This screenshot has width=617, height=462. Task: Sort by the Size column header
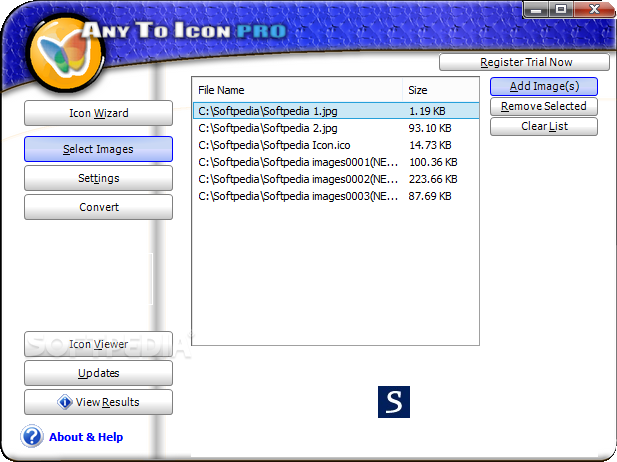441,90
